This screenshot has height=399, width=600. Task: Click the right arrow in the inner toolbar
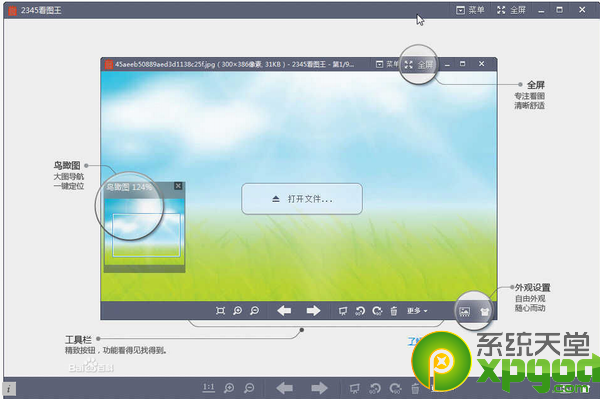click(313, 311)
